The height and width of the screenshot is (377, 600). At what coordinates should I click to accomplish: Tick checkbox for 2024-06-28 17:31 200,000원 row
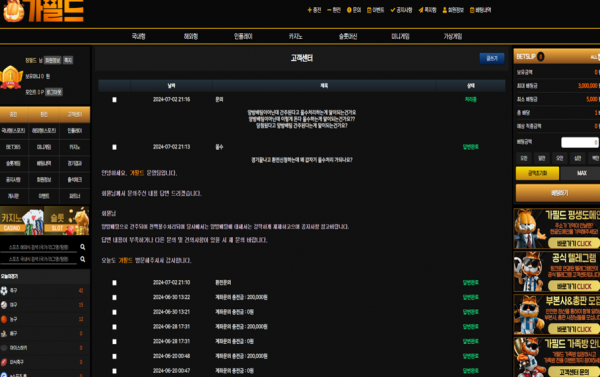click(114, 327)
